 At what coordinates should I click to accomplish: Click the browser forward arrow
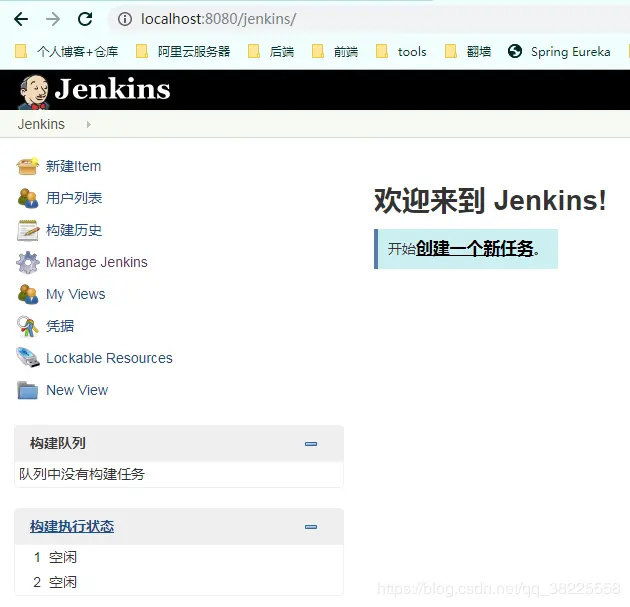point(53,19)
